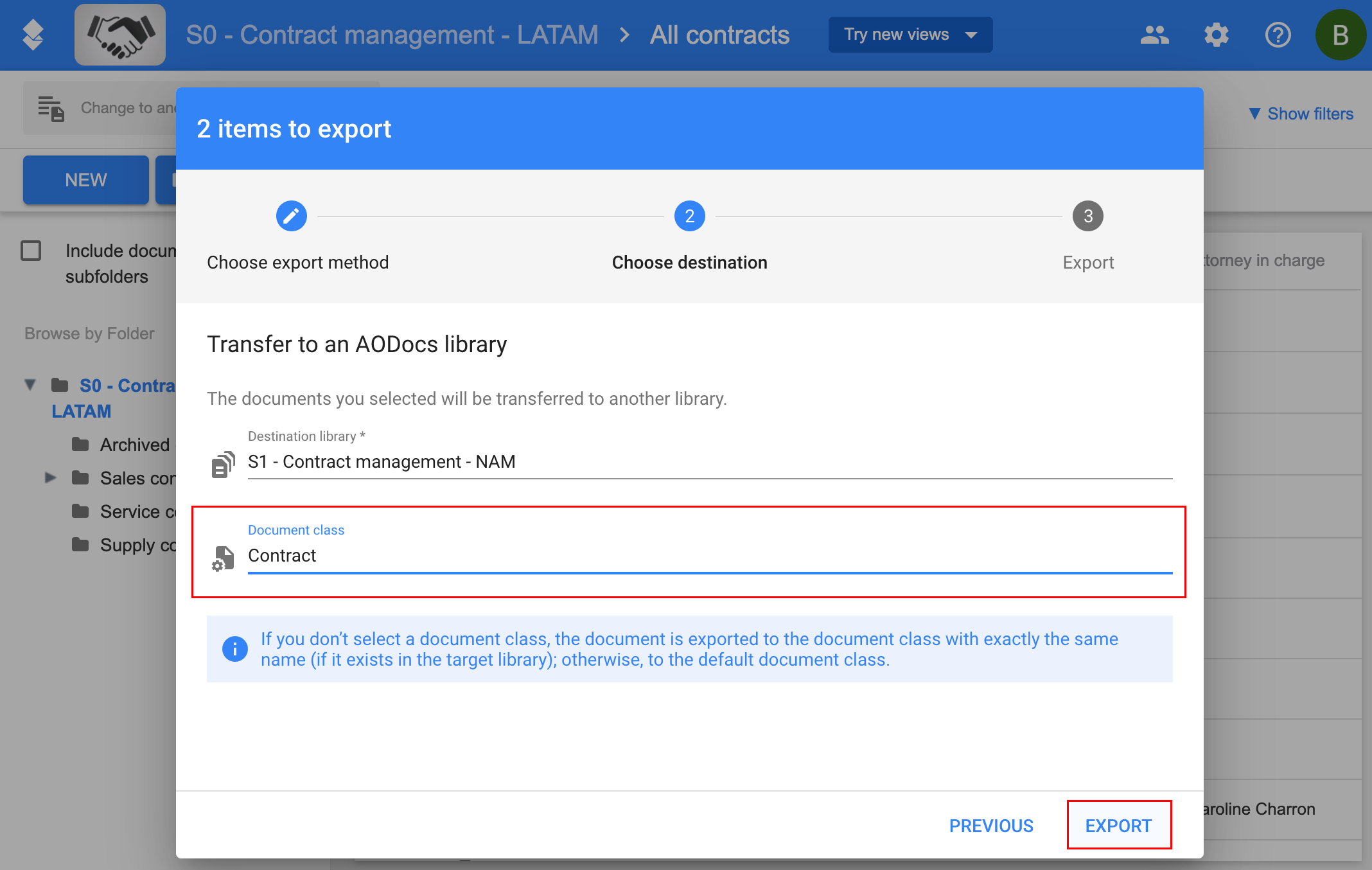Click the document class gear-file icon
1372x870 pixels.
(x=224, y=558)
